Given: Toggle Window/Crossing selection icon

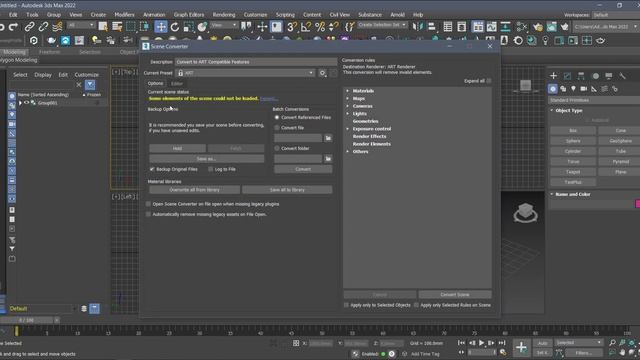Looking at the screenshot, I should click(144, 27).
